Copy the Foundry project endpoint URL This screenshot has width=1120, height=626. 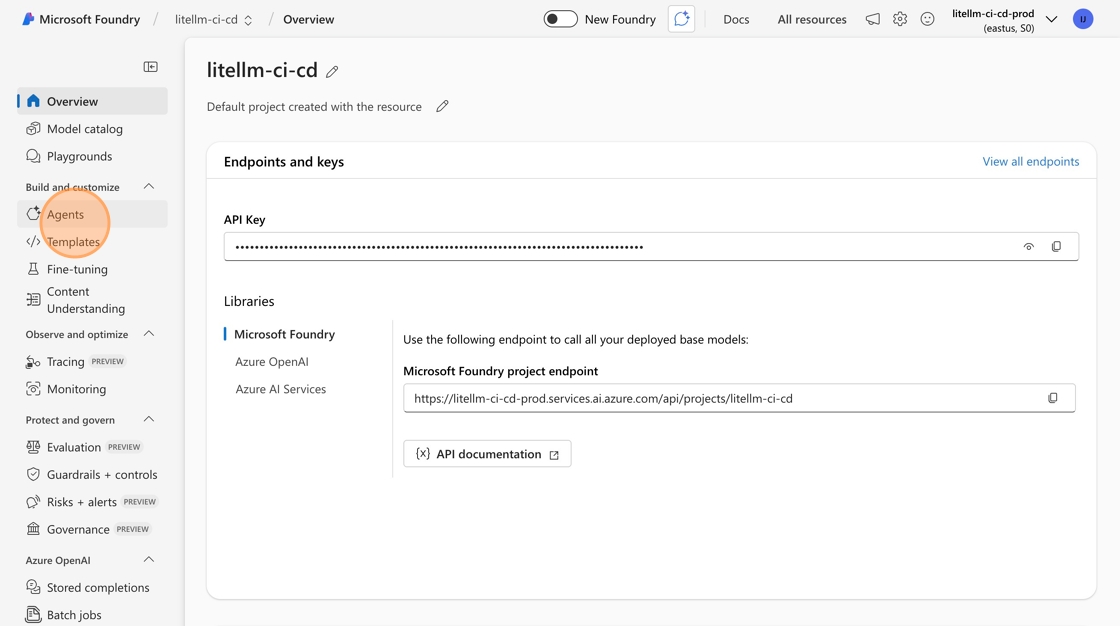tap(1053, 398)
